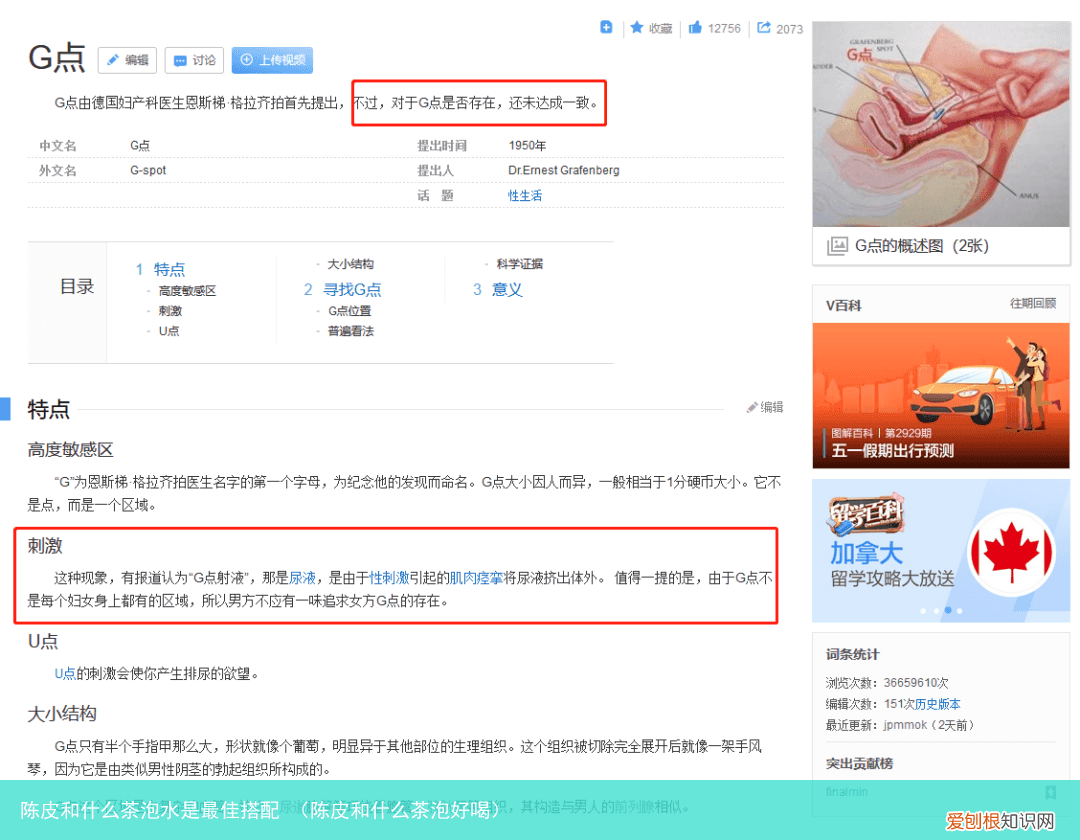
Task: Go to 高度敏感区 entry in 目录
Action: 187,291
